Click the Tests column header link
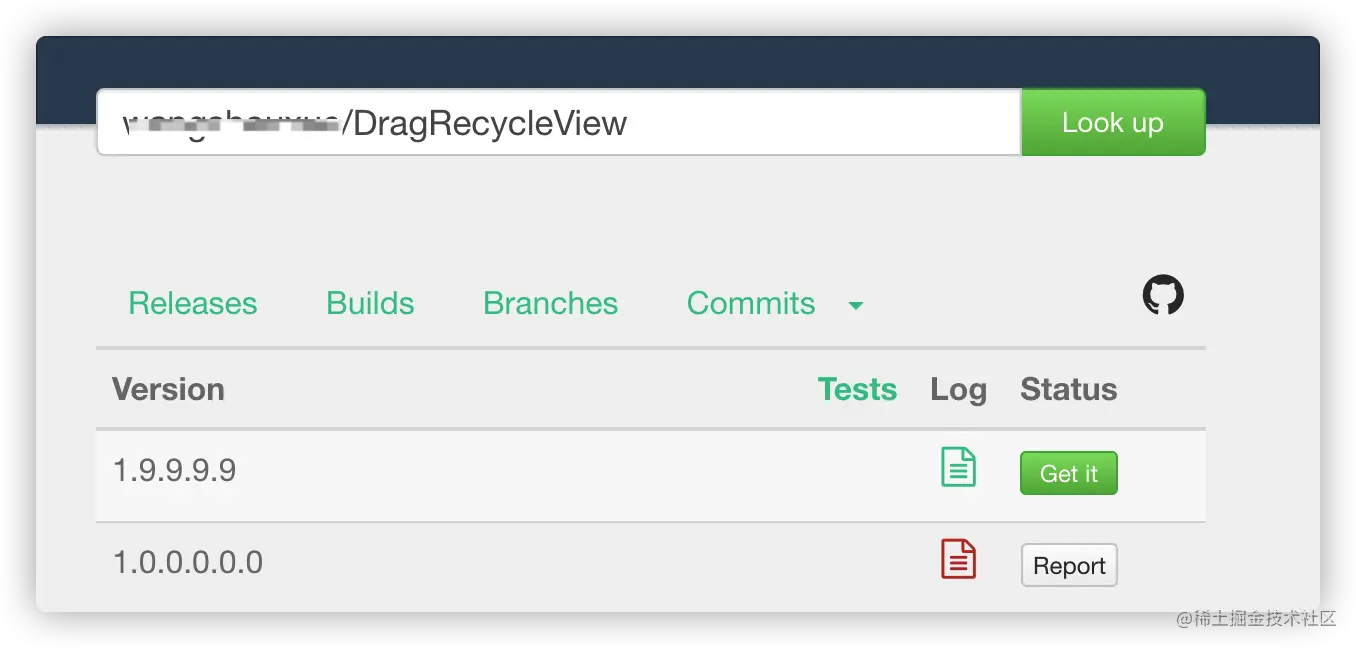 [x=857, y=389]
